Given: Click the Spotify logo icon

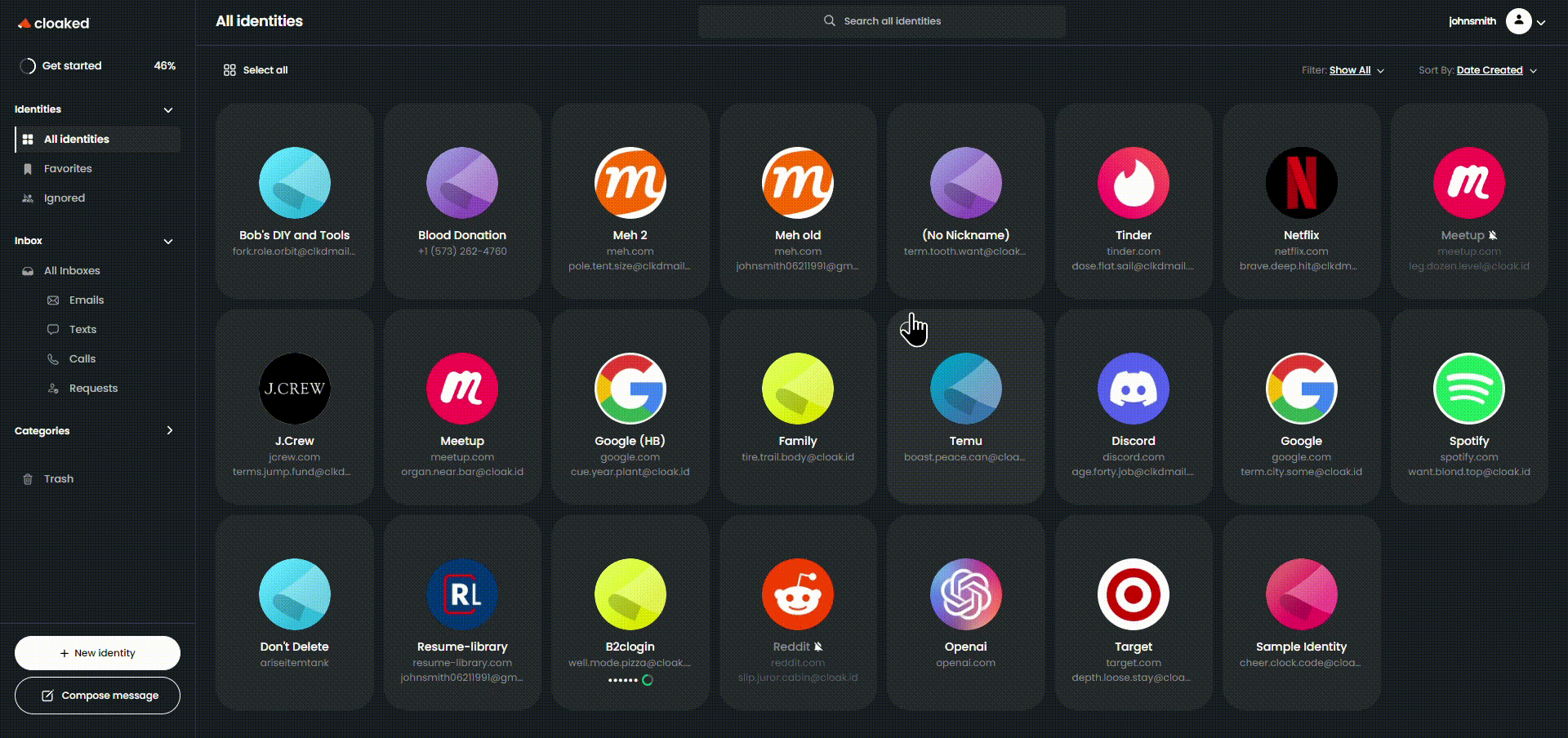Looking at the screenshot, I should pyautogui.click(x=1468, y=389).
